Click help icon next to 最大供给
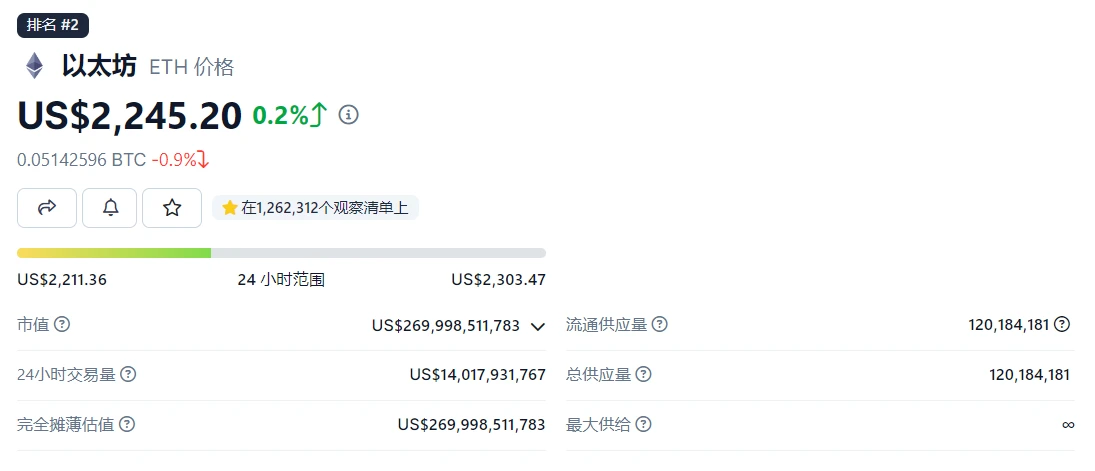This screenshot has height=471, width=1095. 643,425
